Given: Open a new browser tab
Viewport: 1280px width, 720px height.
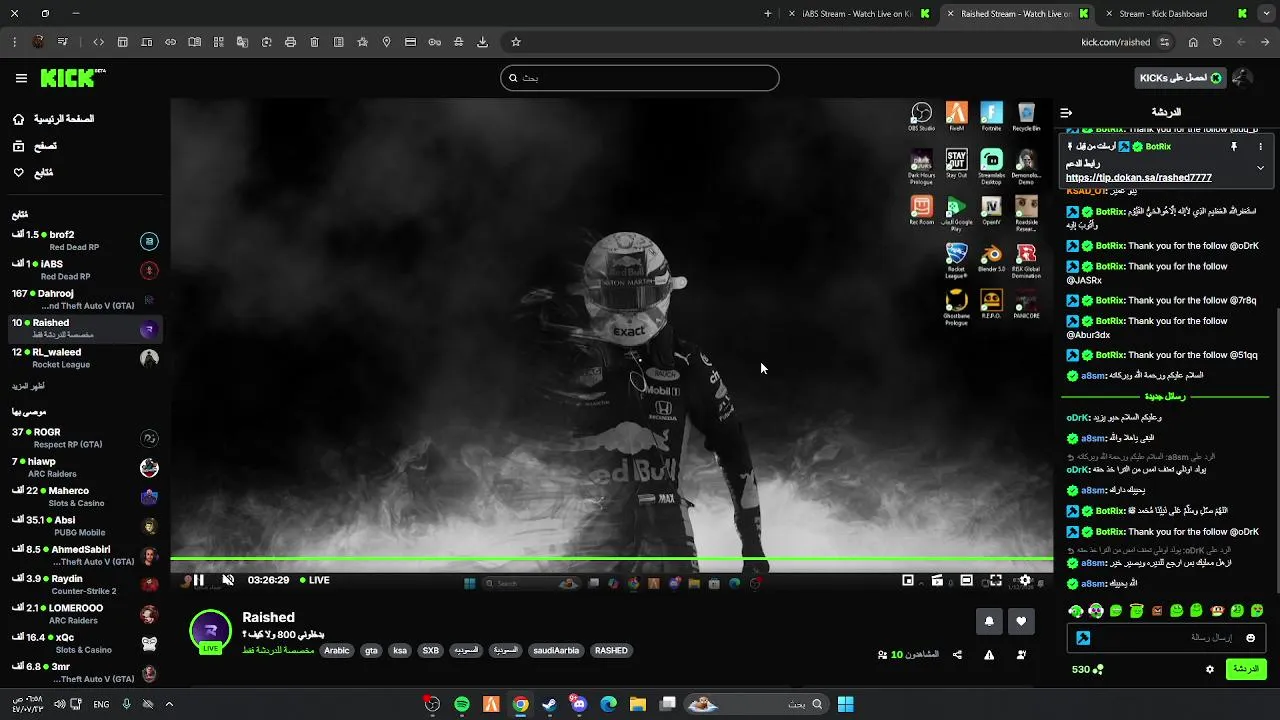Looking at the screenshot, I should click(x=767, y=14).
